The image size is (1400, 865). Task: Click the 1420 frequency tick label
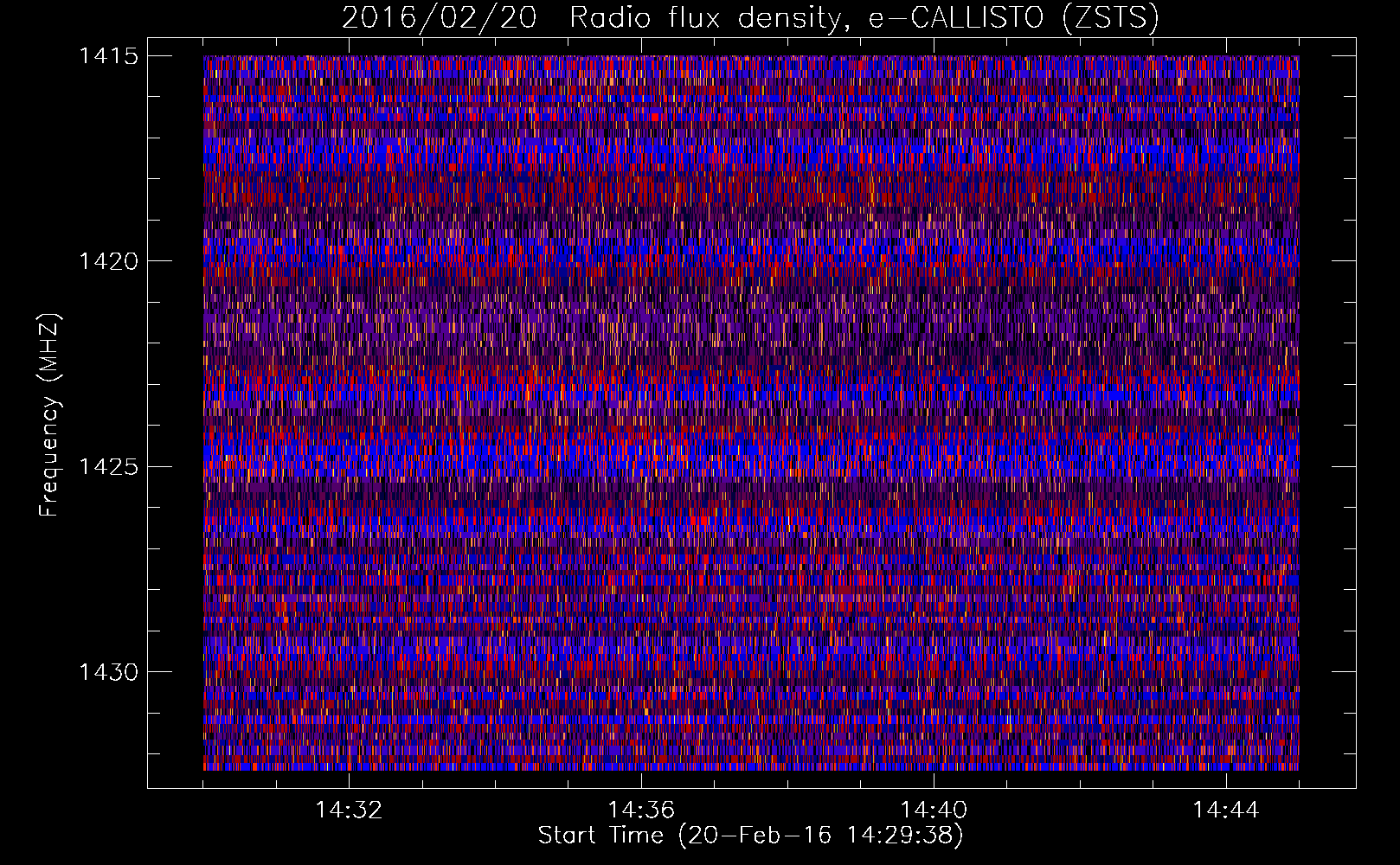pos(108,261)
